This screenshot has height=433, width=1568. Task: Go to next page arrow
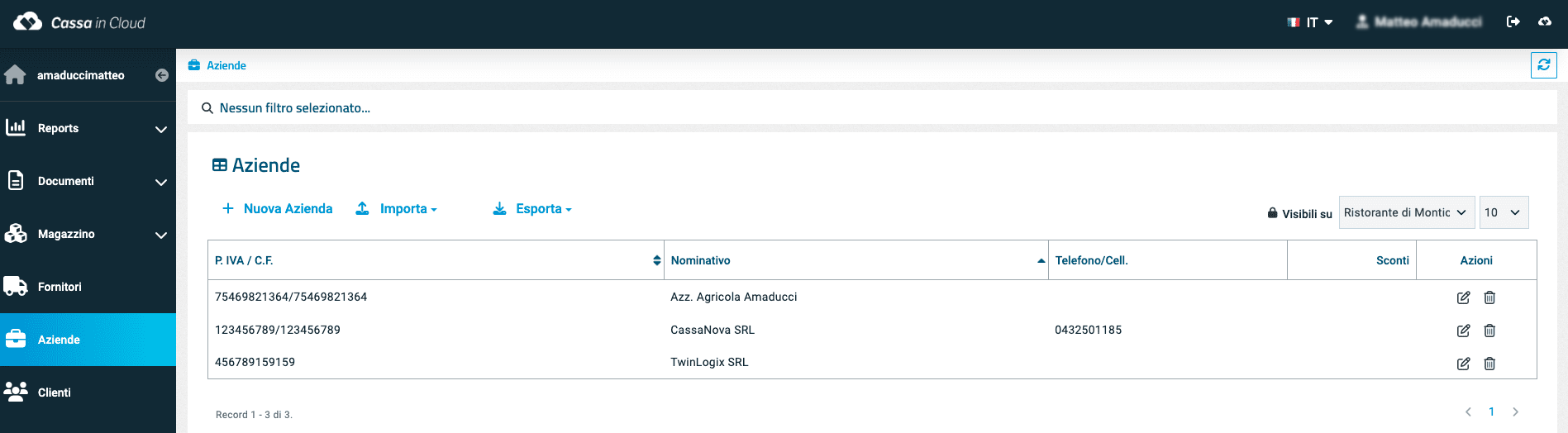(1515, 412)
